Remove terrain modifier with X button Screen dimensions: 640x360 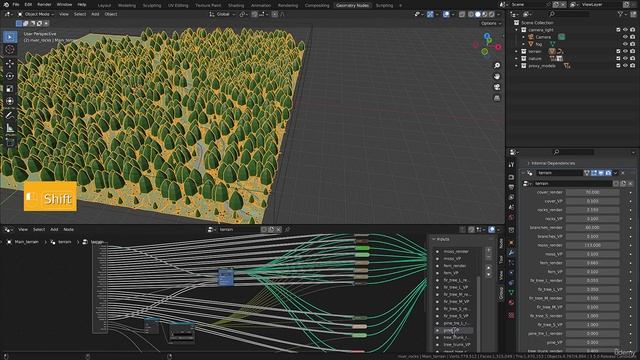(x=623, y=173)
